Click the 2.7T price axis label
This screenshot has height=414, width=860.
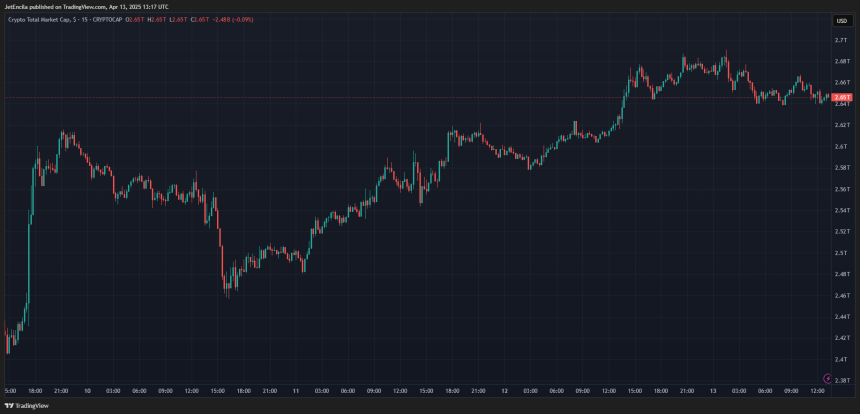(x=841, y=40)
